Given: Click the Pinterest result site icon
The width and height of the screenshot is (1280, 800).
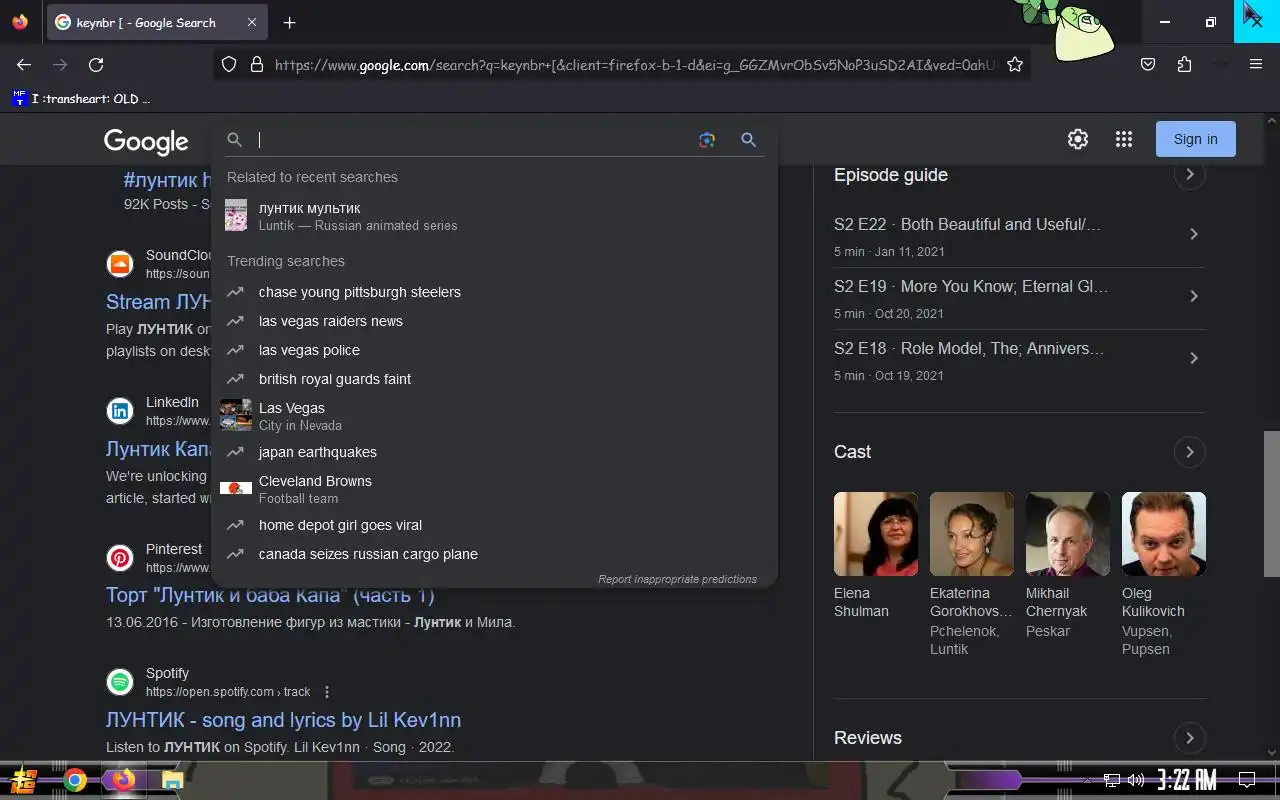Looking at the screenshot, I should coord(120,558).
